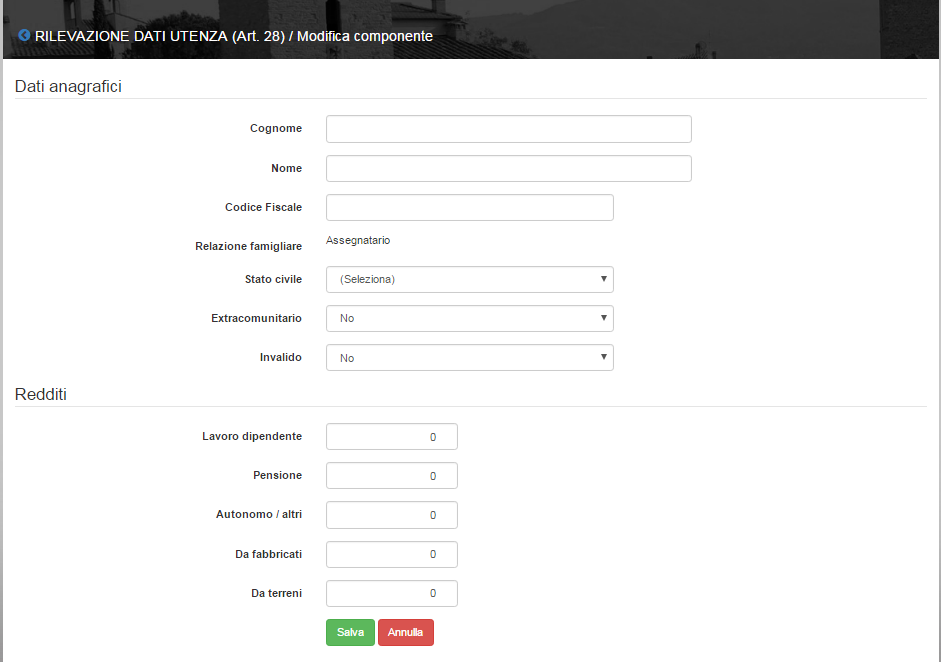Click the Redditi section heading
The height and width of the screenshot is (662, 941).
click(x=41, y=394)
